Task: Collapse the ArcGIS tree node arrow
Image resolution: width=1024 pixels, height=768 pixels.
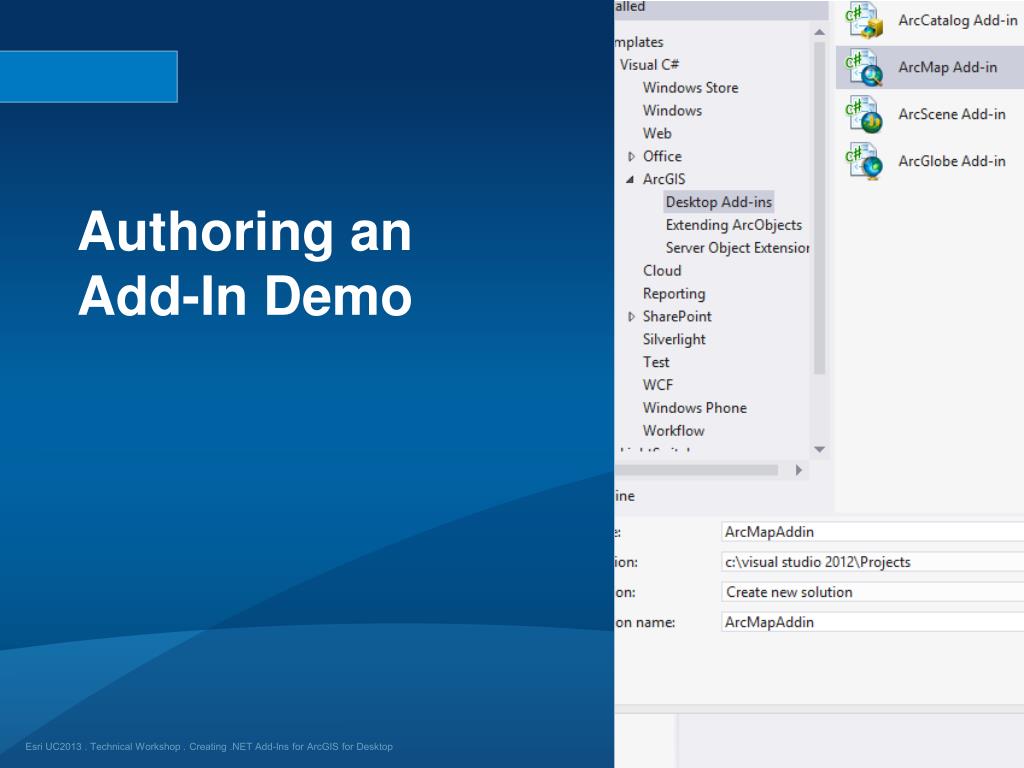Action: [630, 180]
